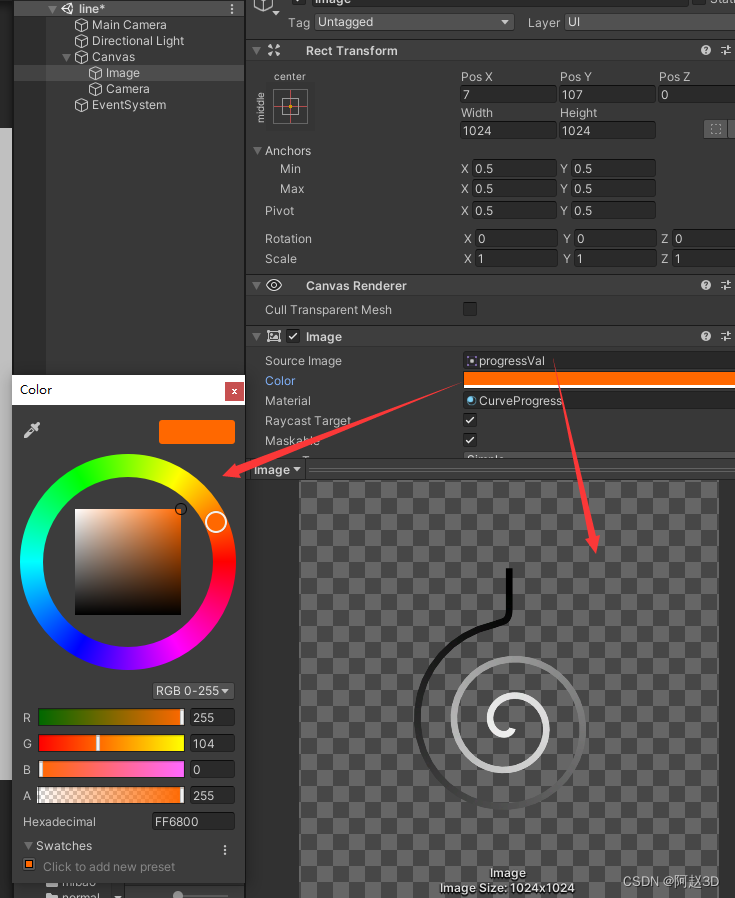Collapse the Canvas Renderer component

point(257,285)
